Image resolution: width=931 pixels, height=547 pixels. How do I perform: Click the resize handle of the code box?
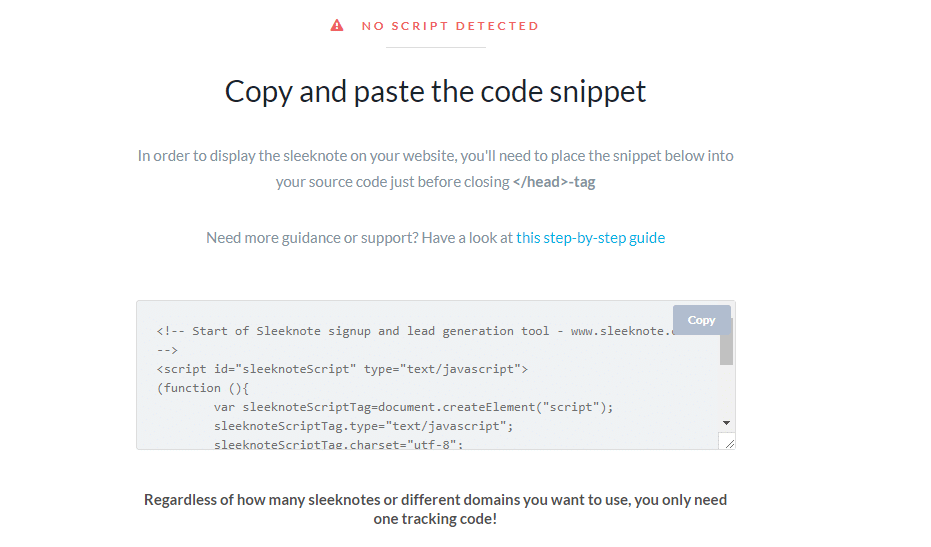point(727,442)
